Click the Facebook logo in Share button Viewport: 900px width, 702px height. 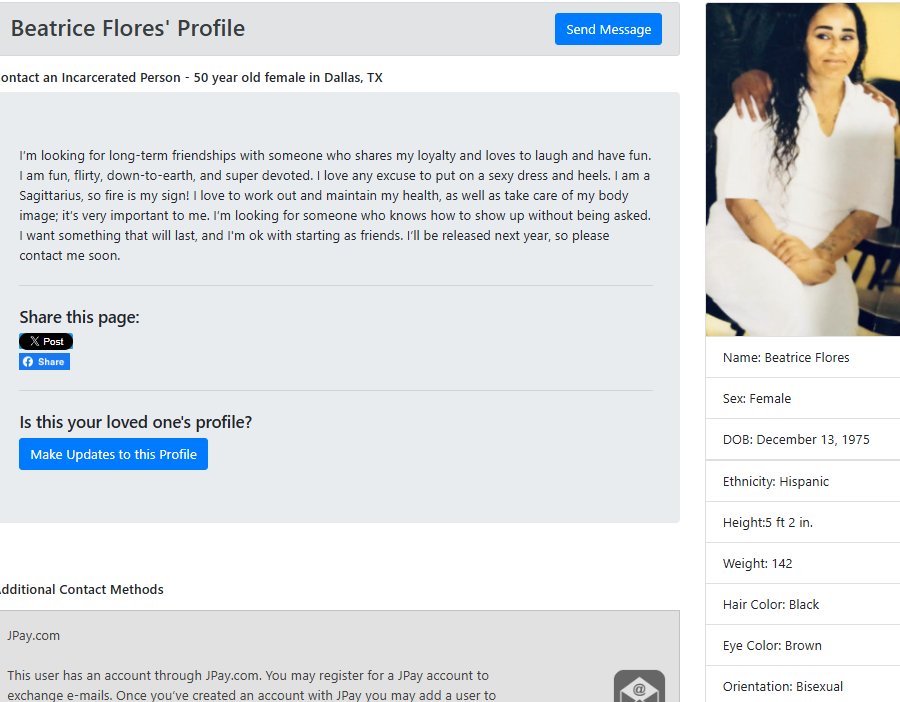[x=28, y=362]
